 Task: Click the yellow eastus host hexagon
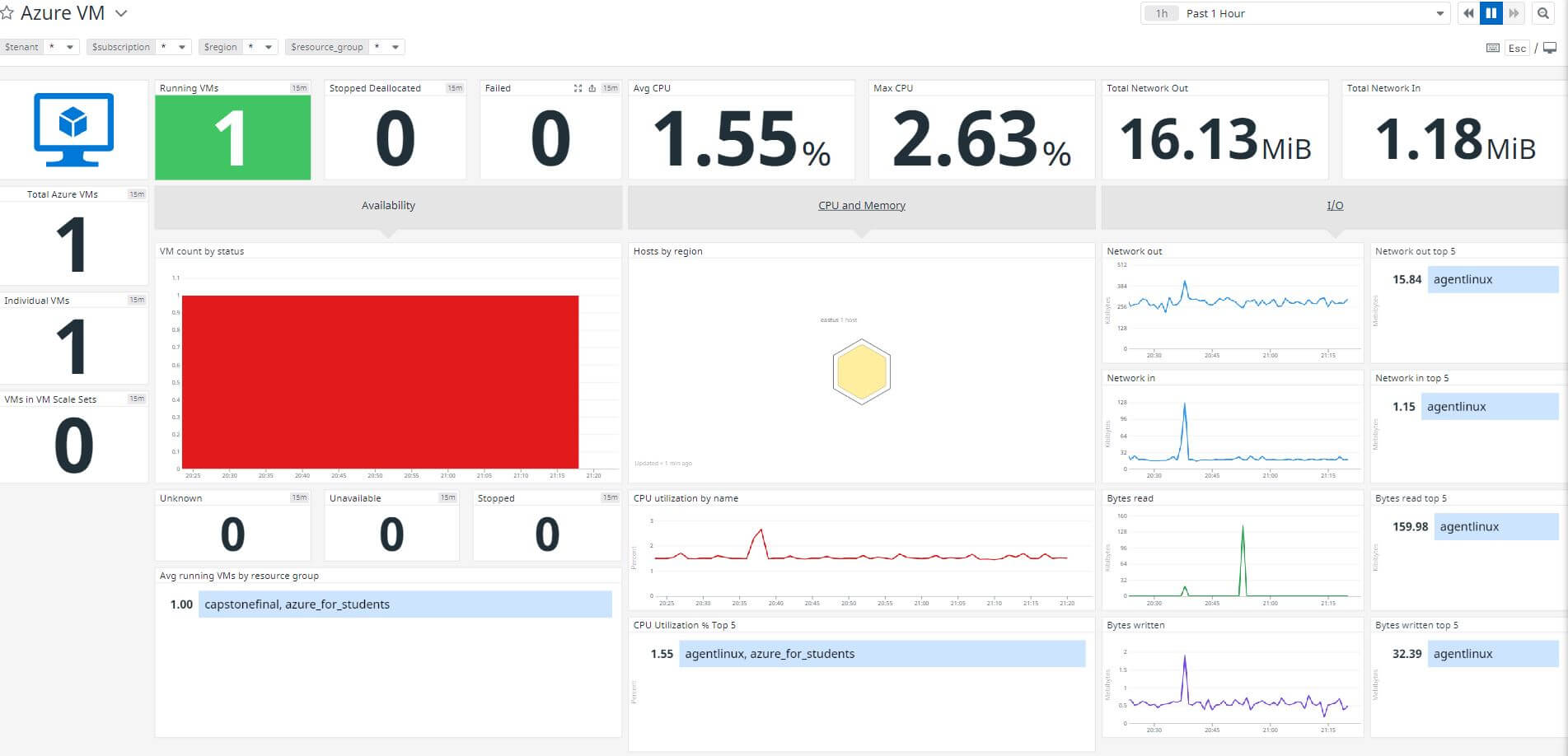[862, 372]
